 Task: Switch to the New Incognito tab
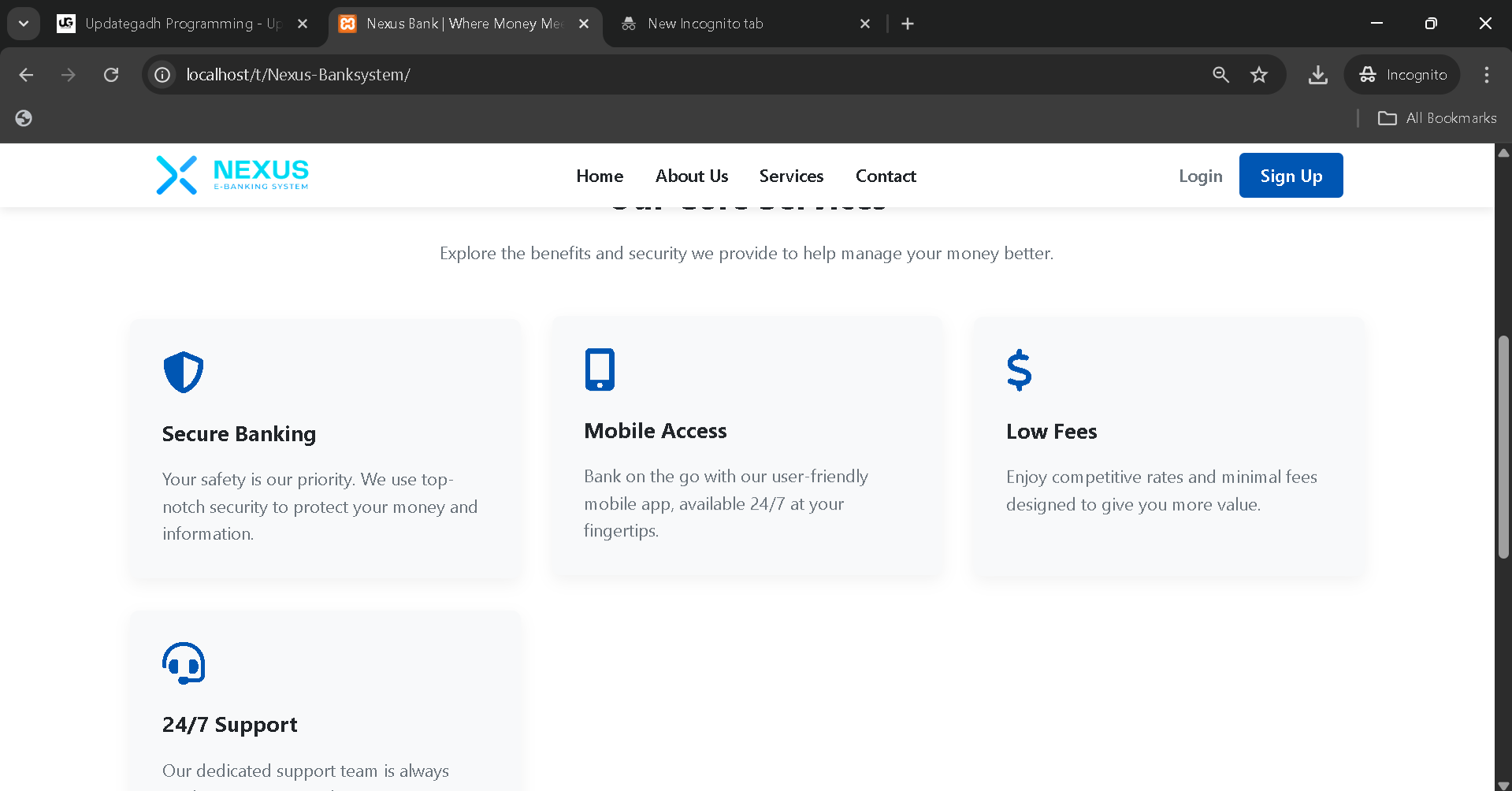704,24
